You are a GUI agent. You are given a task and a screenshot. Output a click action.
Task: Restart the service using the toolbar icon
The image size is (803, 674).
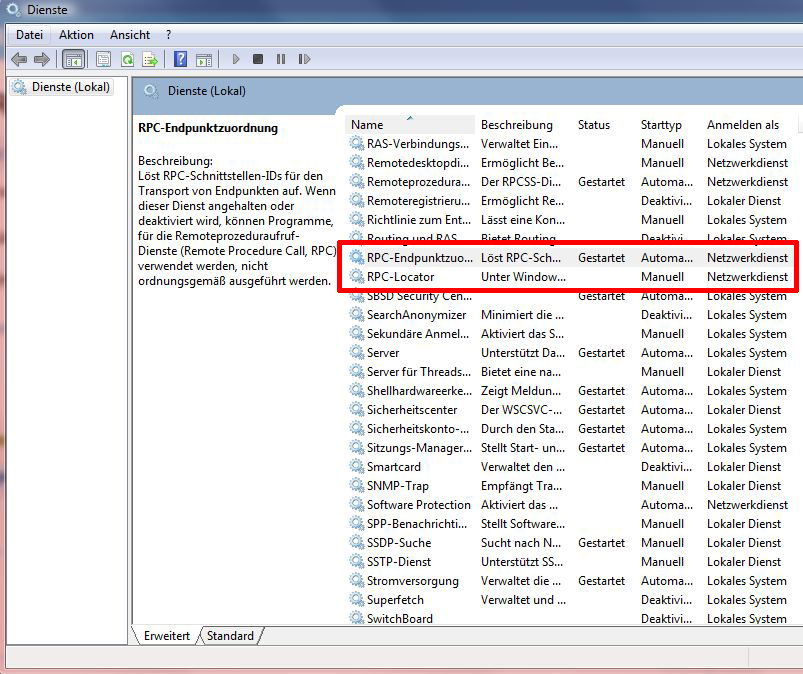point(303,59)
